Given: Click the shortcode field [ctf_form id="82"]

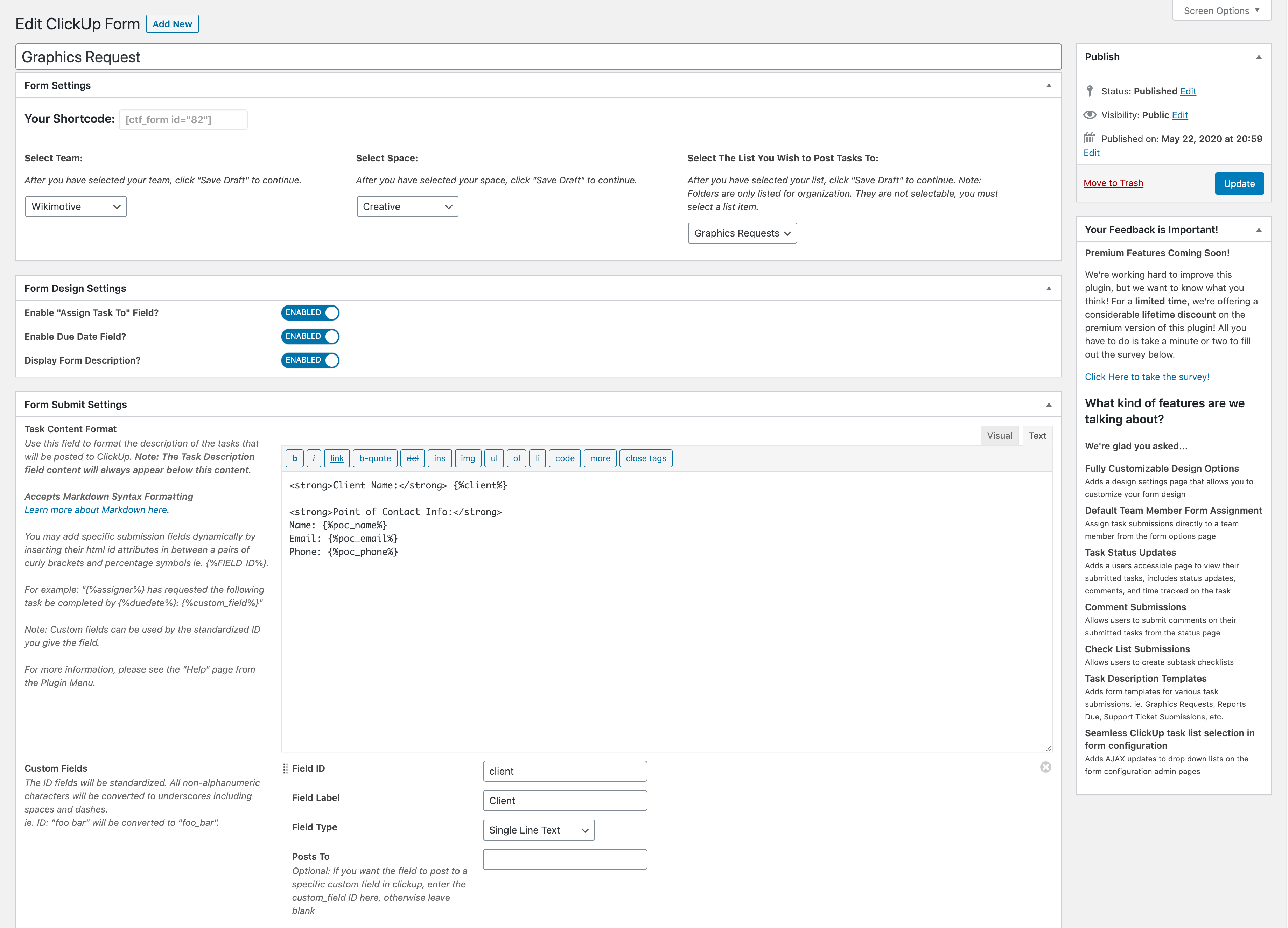Looking at the screenshot, I should 183,119.
